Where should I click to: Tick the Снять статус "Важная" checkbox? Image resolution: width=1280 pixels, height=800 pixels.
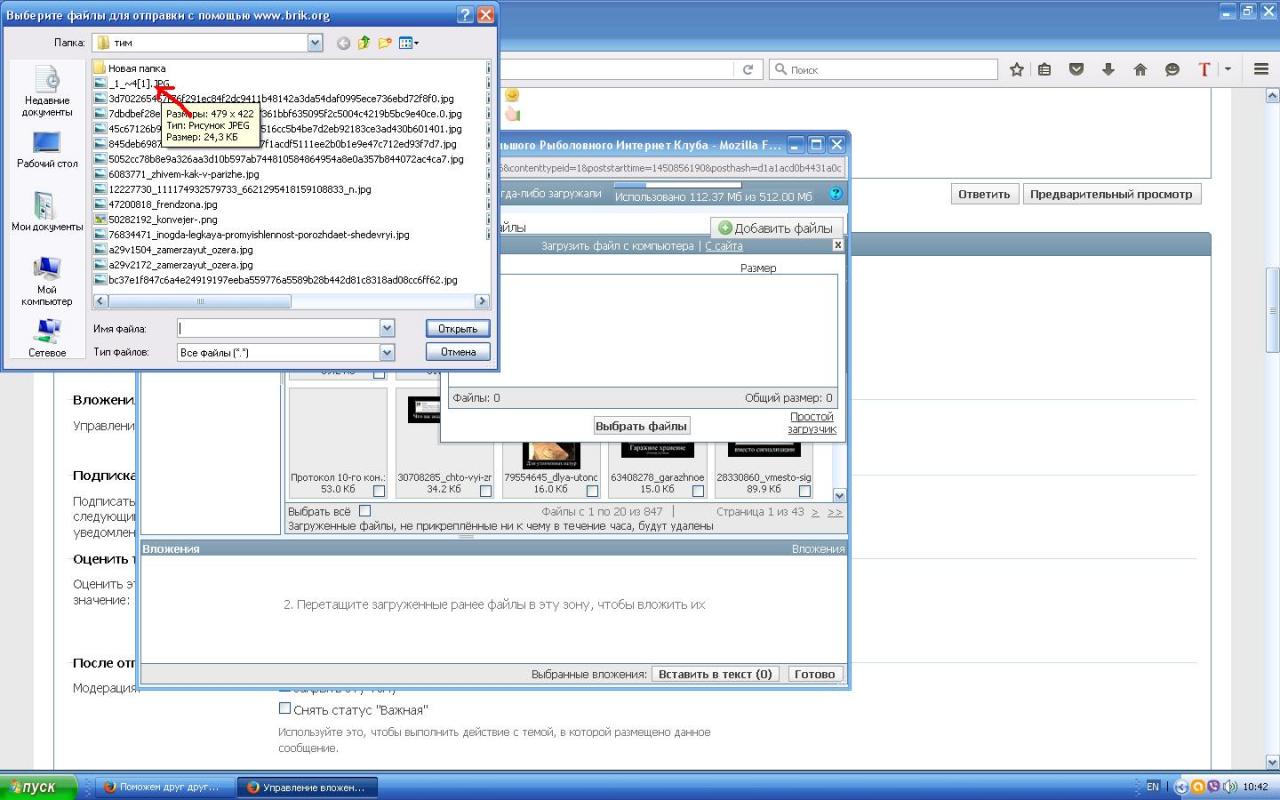(285, 708)
